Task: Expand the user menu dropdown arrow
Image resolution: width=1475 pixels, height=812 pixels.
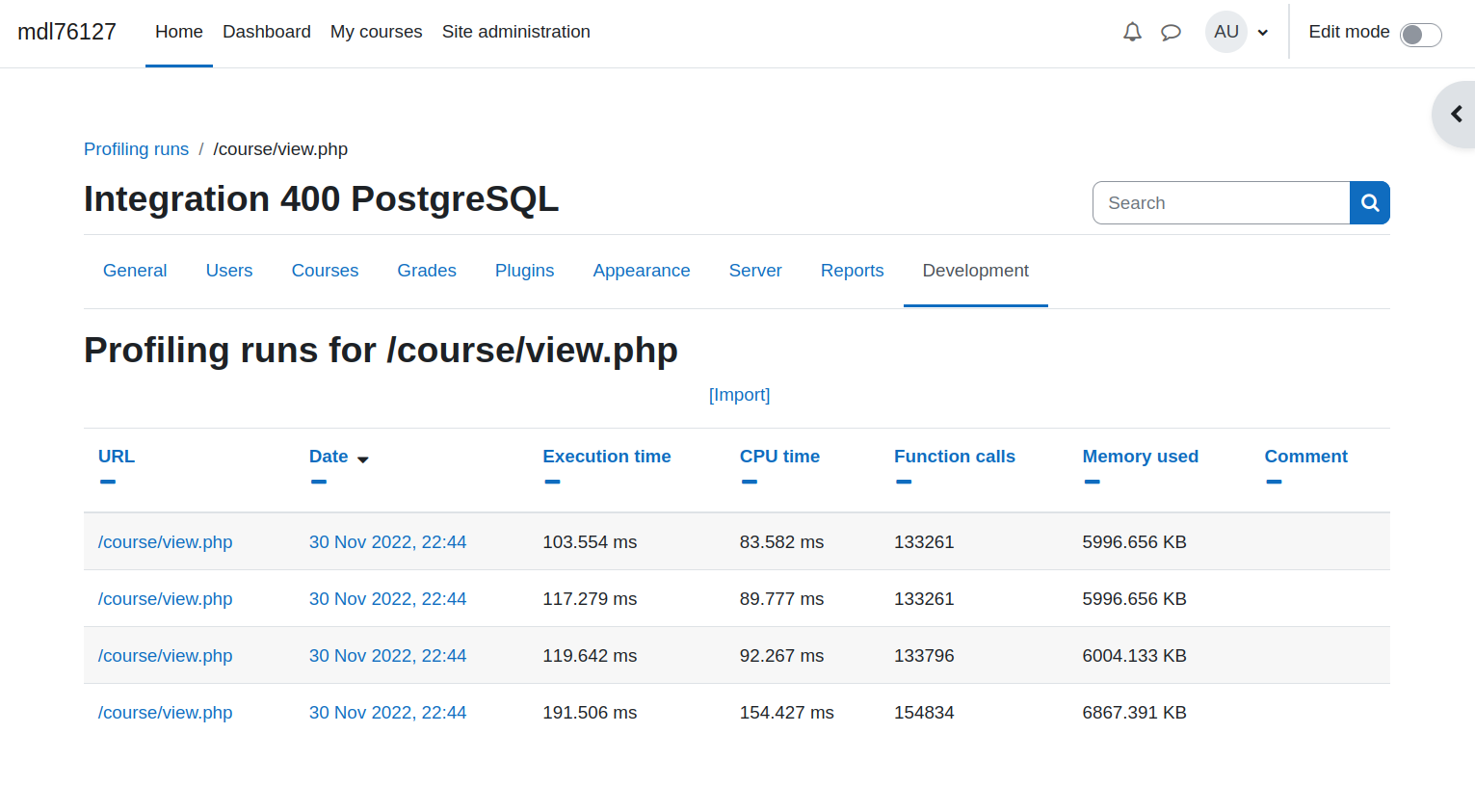Action: click(1262, 33)
